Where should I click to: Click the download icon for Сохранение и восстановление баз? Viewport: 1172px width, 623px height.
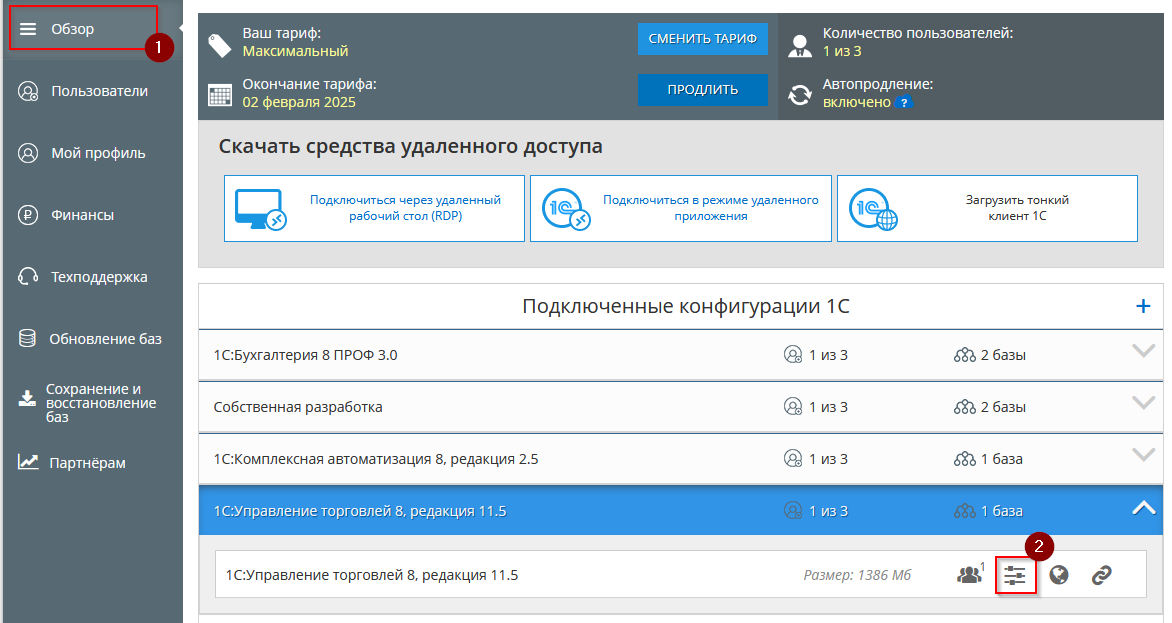click(27, 397)
